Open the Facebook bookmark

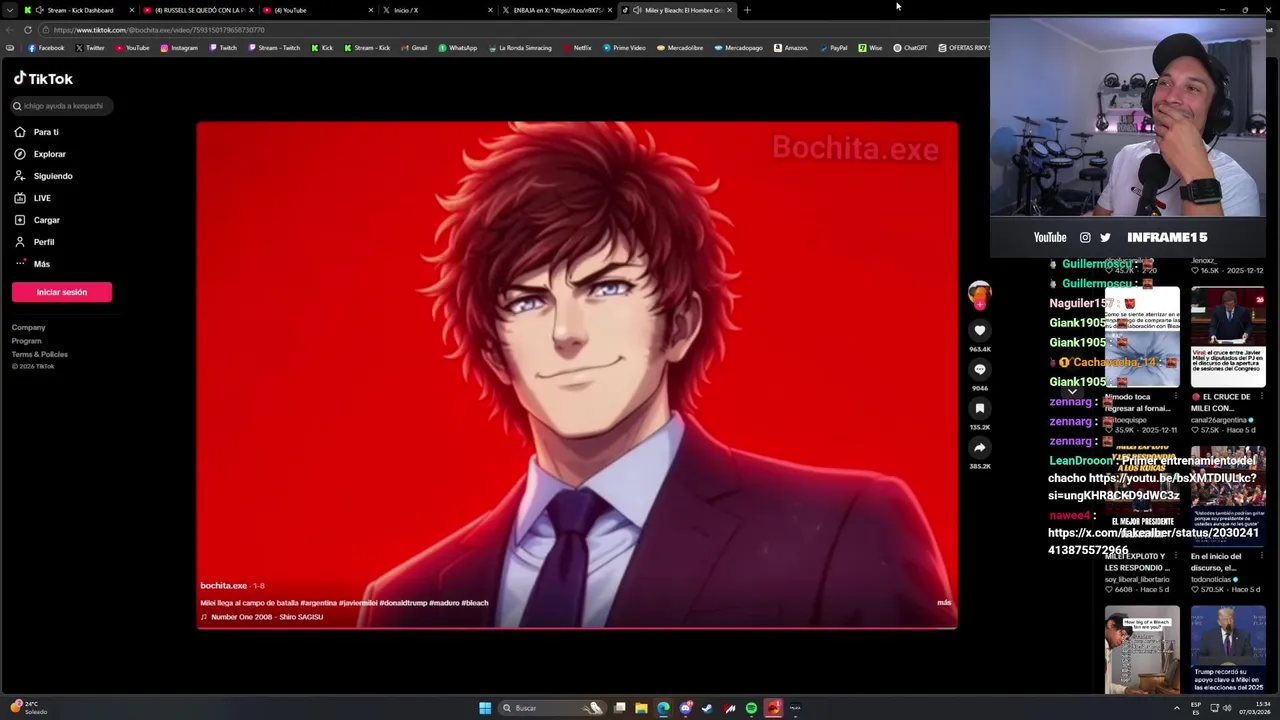pyautogui.click(x=46, y=48)
